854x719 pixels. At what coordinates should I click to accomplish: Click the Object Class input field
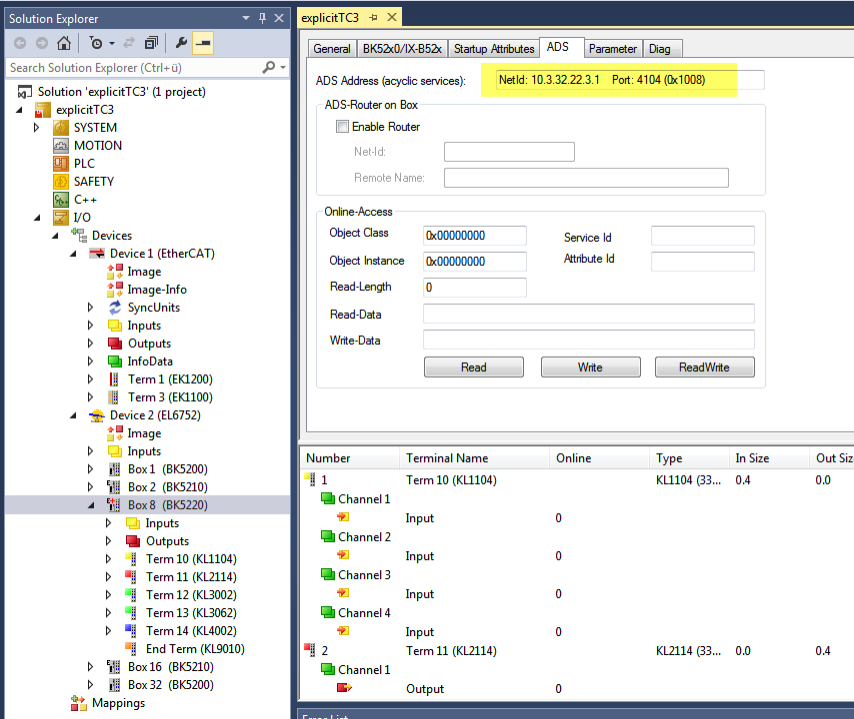point(475,236)
